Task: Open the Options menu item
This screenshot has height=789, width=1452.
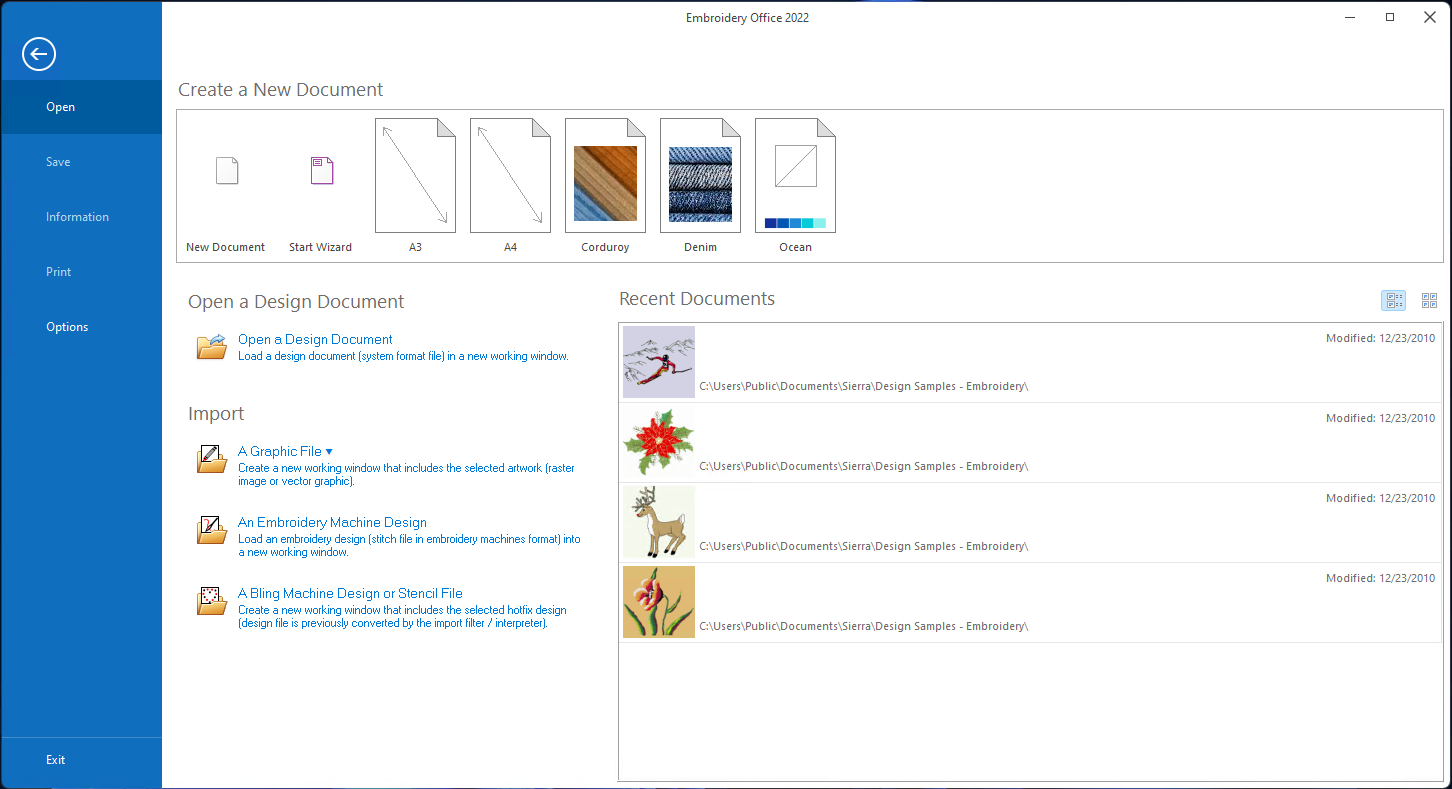Action: click(67, 327)
